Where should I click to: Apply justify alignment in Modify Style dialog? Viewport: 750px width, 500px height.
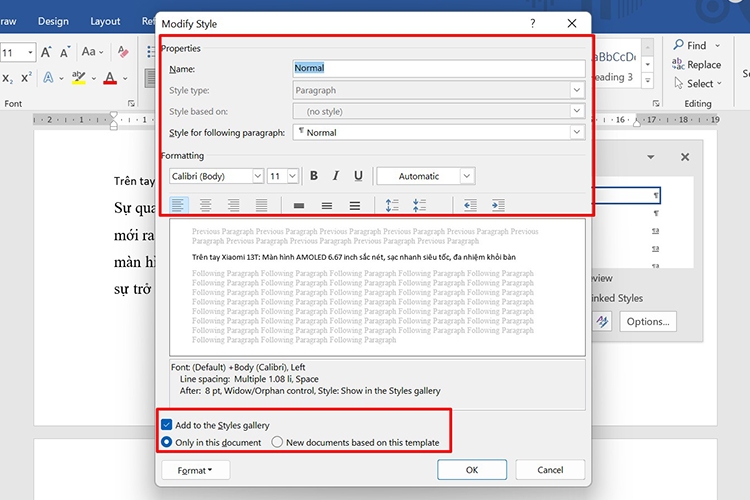click(x=261, y=206)
